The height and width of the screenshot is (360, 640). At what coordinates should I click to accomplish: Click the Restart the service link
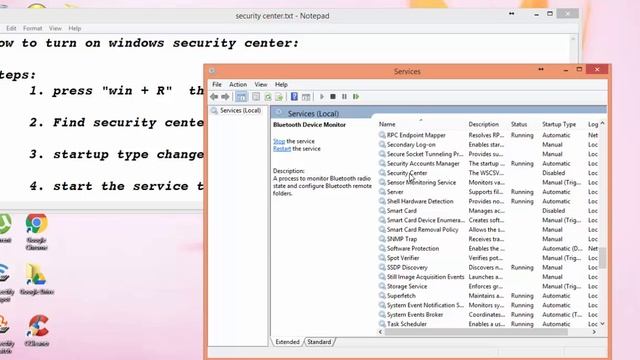(x=282, y=149)
